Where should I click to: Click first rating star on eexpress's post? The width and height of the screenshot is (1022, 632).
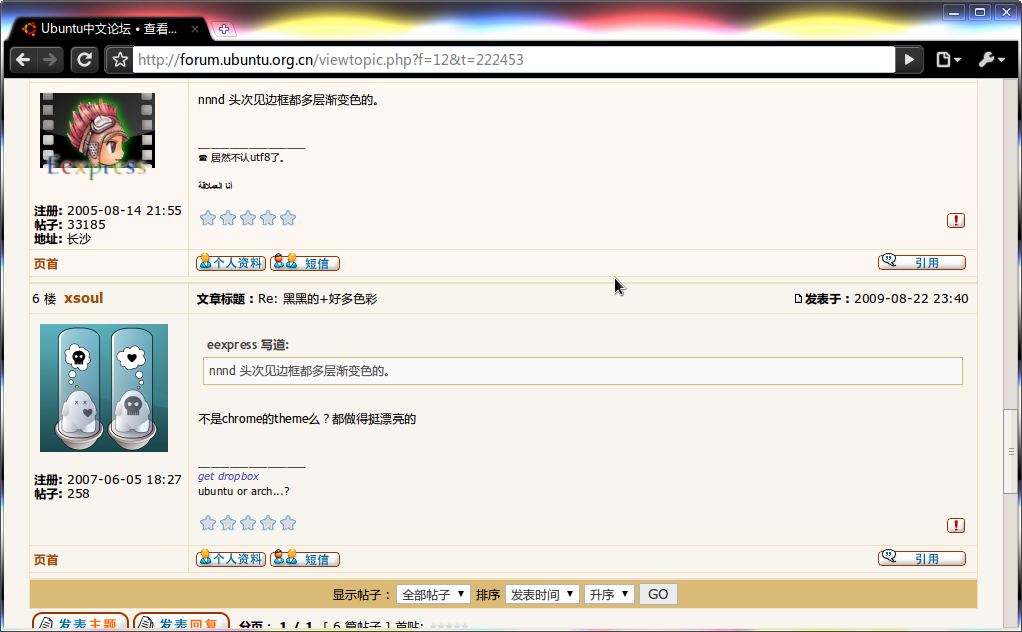pos(208,218)
